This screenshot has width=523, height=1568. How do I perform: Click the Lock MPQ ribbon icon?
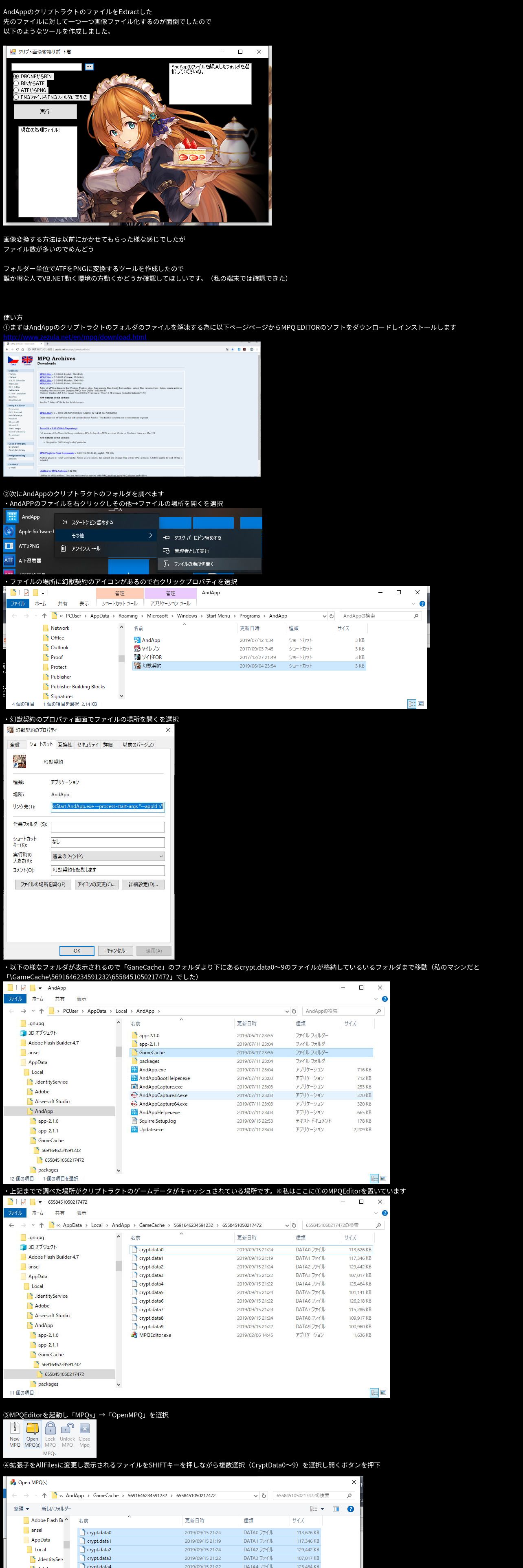51,1435
